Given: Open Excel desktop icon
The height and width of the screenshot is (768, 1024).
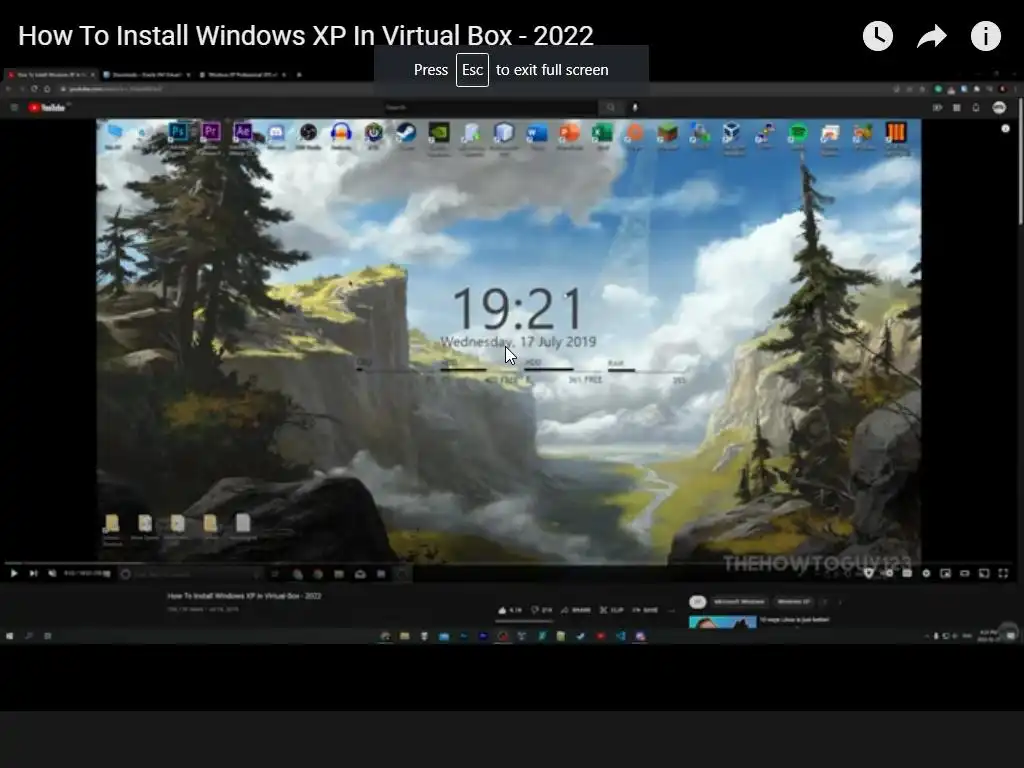Looking at the screenshot, I should click(602, 133).
